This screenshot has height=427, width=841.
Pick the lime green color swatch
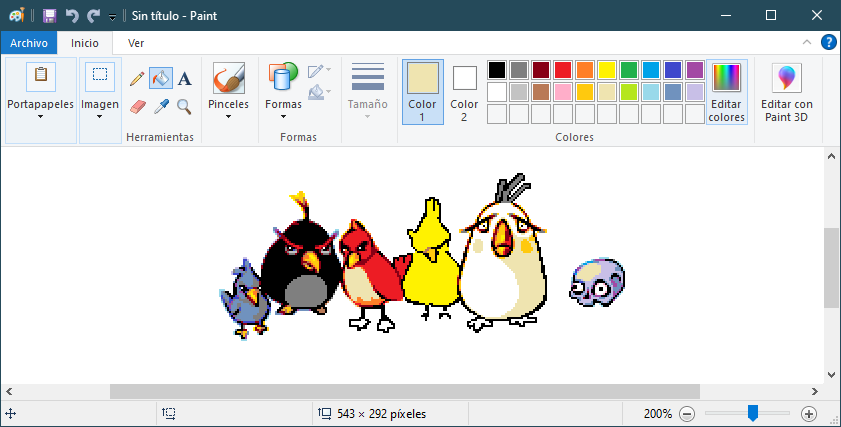[629, 92]
